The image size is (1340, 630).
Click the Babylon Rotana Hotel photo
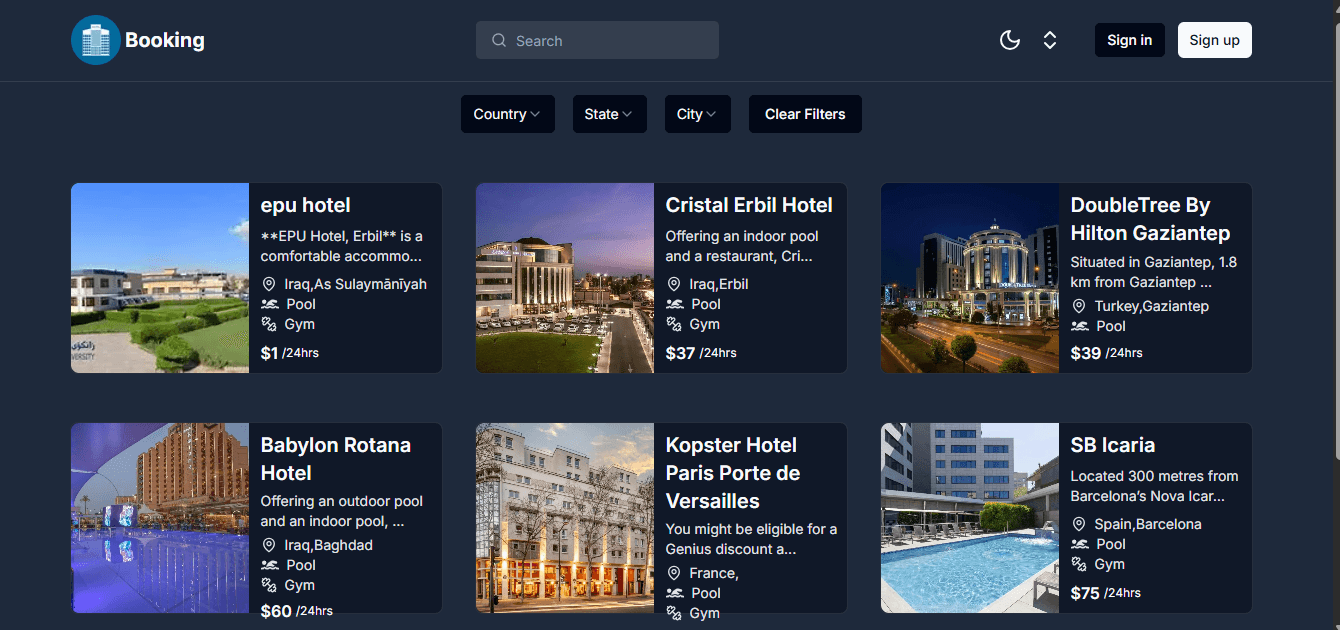[159, 518]
